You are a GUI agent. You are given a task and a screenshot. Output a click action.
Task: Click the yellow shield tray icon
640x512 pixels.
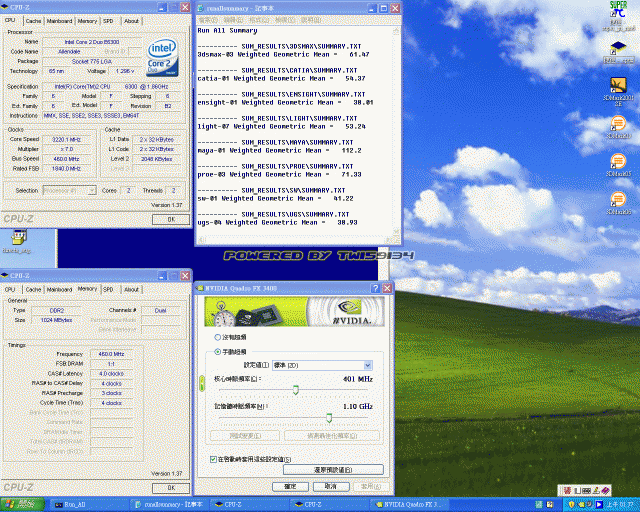coord(571,505)
